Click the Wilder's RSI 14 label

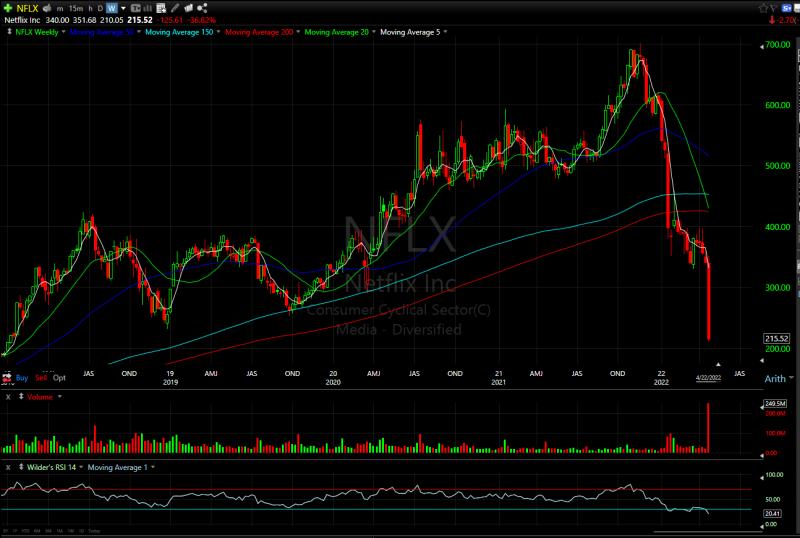click(52, 467)
